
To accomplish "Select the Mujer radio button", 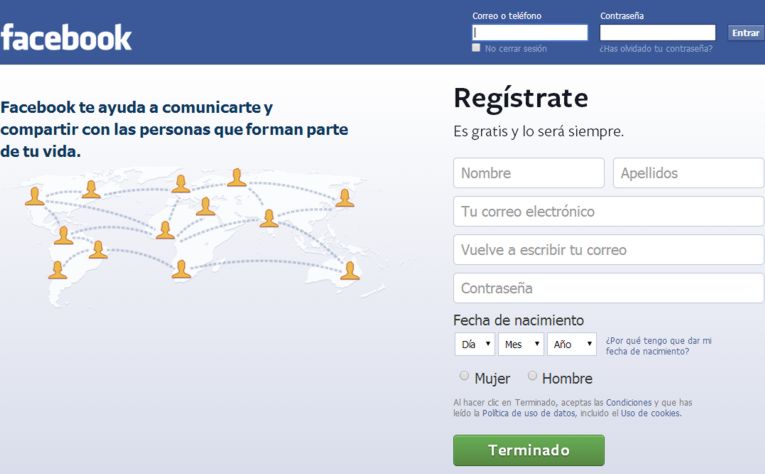I will [464, 375].
